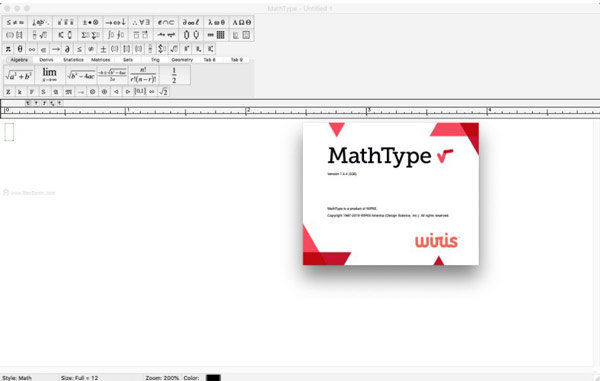Open the operator symbols ±•⊗ palette
Screen dimensions: 600x381
(x=91, y=22)
